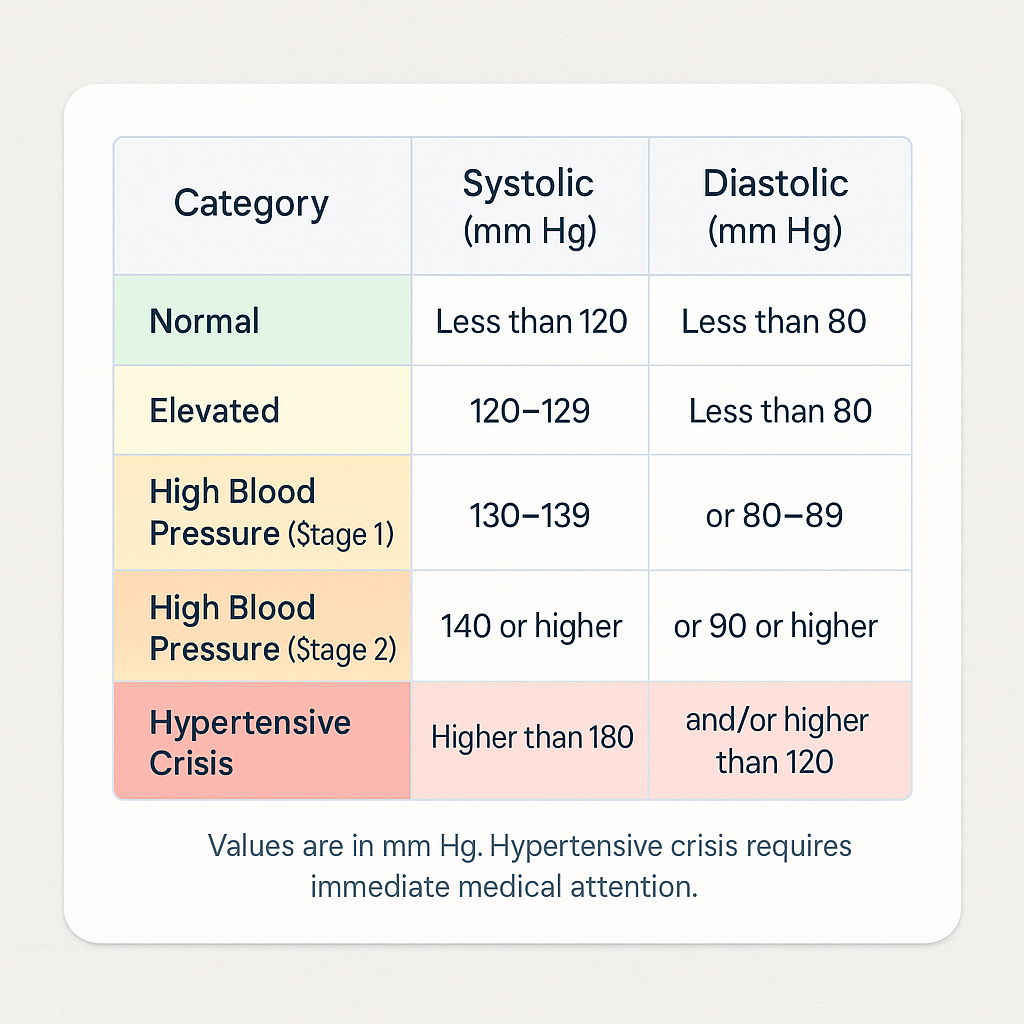Click the 'or 80–89' diastolic cell
This screenshot has height=1024, width=1024.
coord(774,516)
